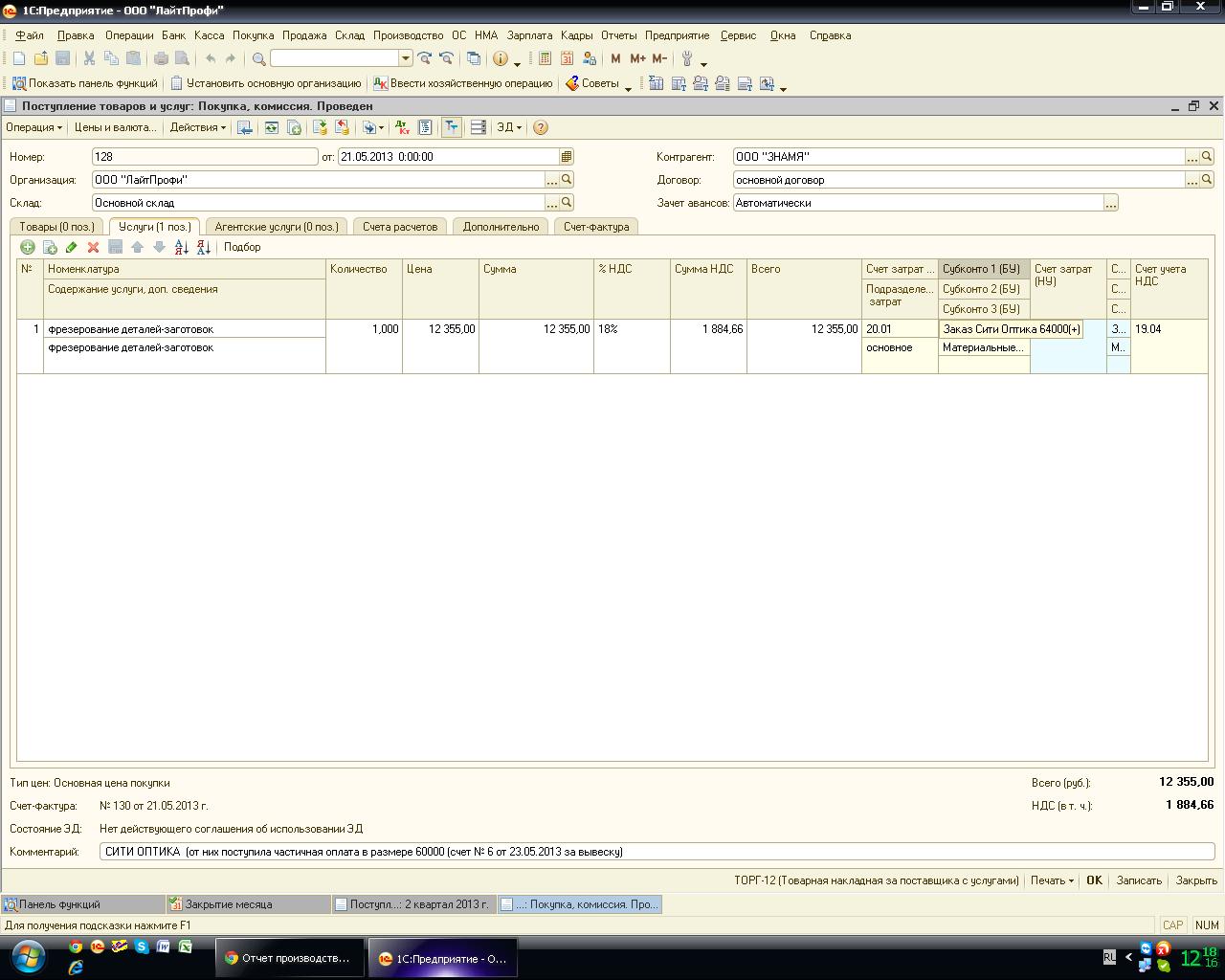Viewport: 1225px width, 980px height.
Task: Sort rows ascending with the A-Я icon
Action: click(x=181, y=247)
